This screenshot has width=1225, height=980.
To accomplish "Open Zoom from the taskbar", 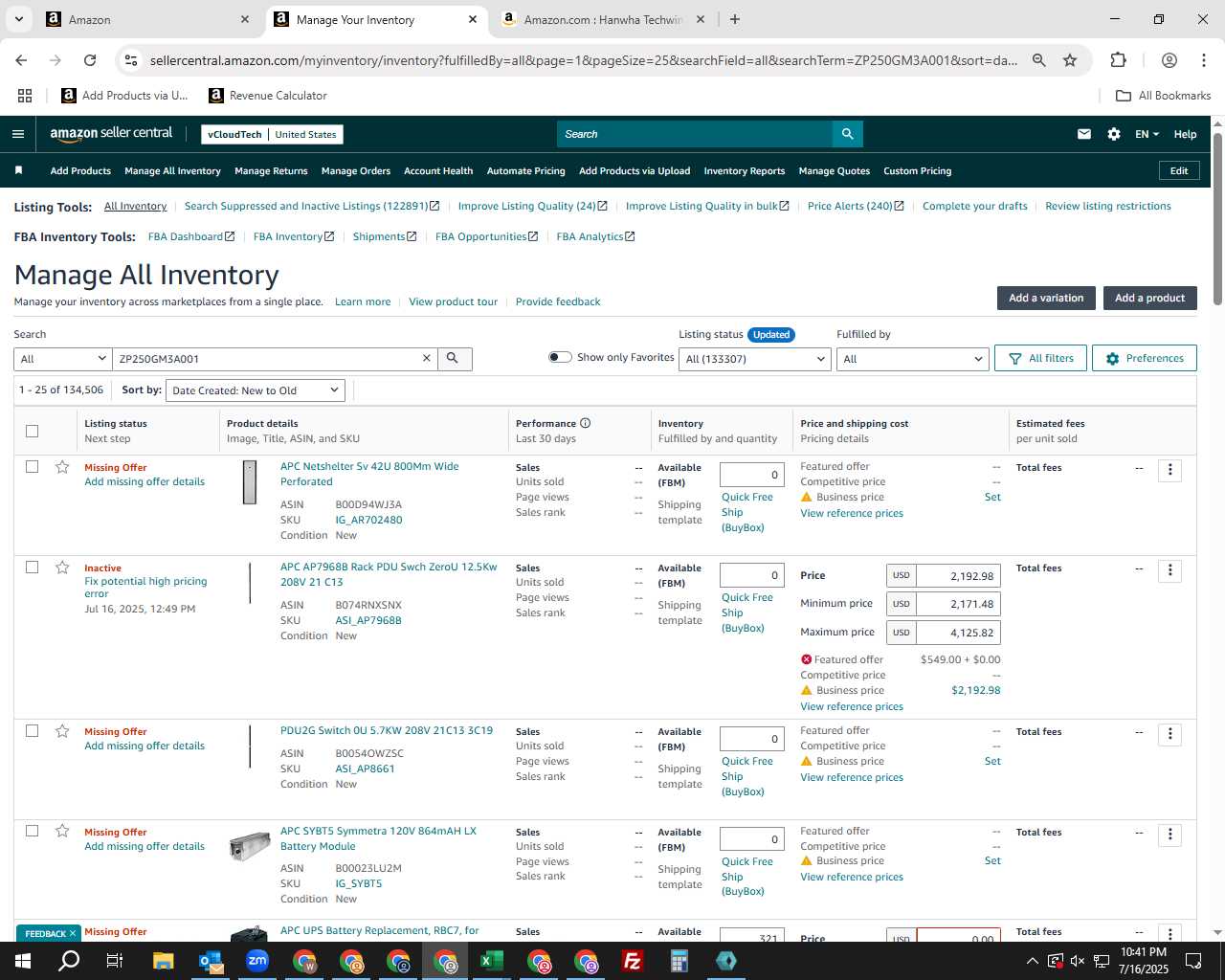I will coord(257,961).
